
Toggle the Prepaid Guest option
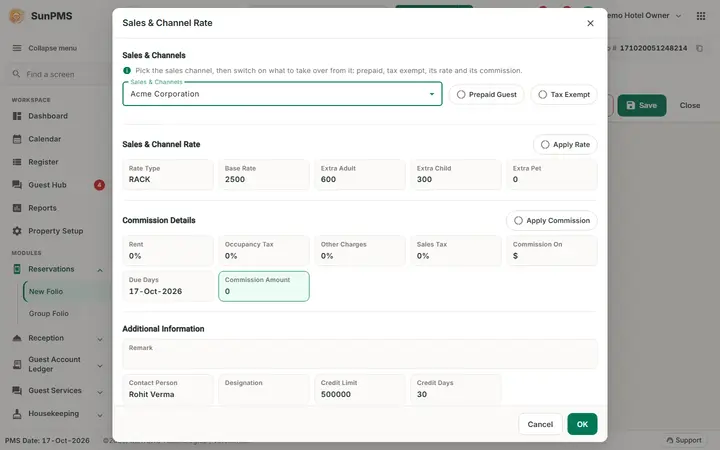[x=486, y=95]
